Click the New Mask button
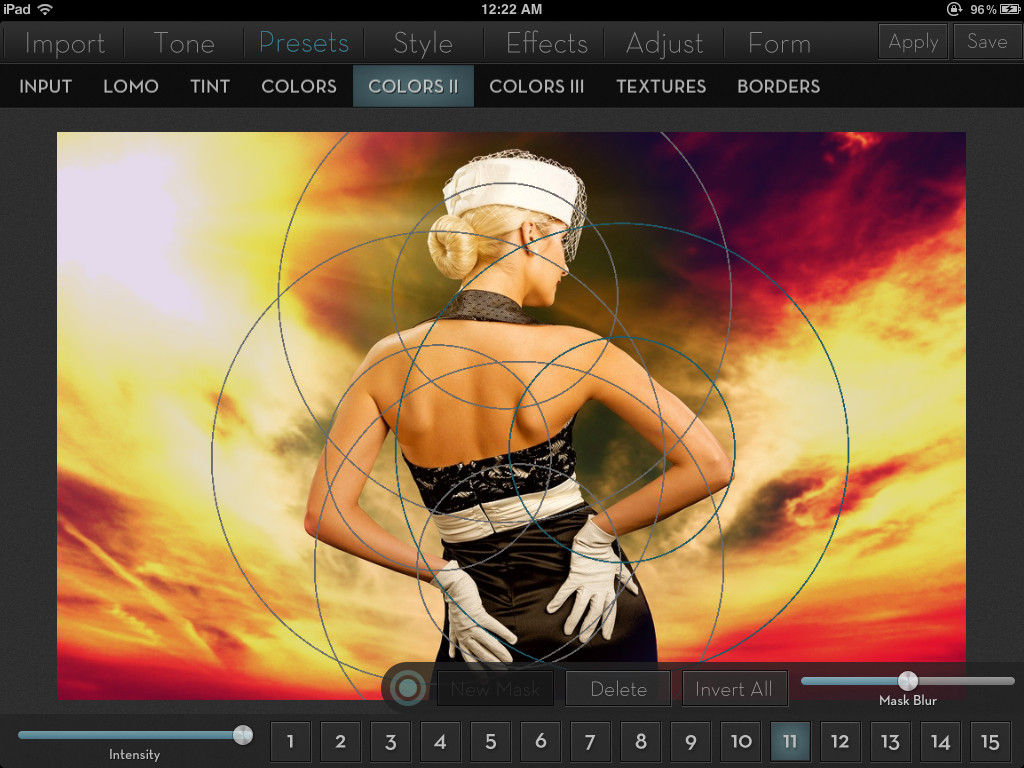1024x768 pixels. click(495, 689)
